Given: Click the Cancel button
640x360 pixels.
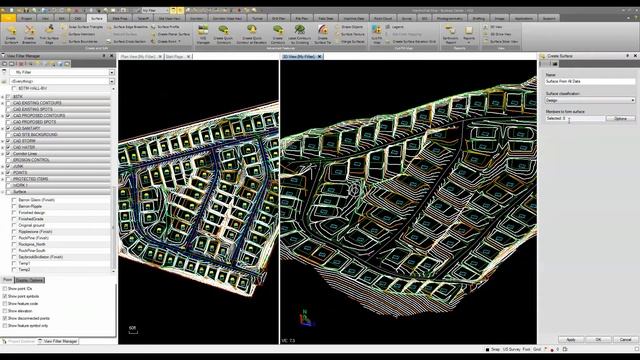Looking at the screenshot, I should 625,340.
